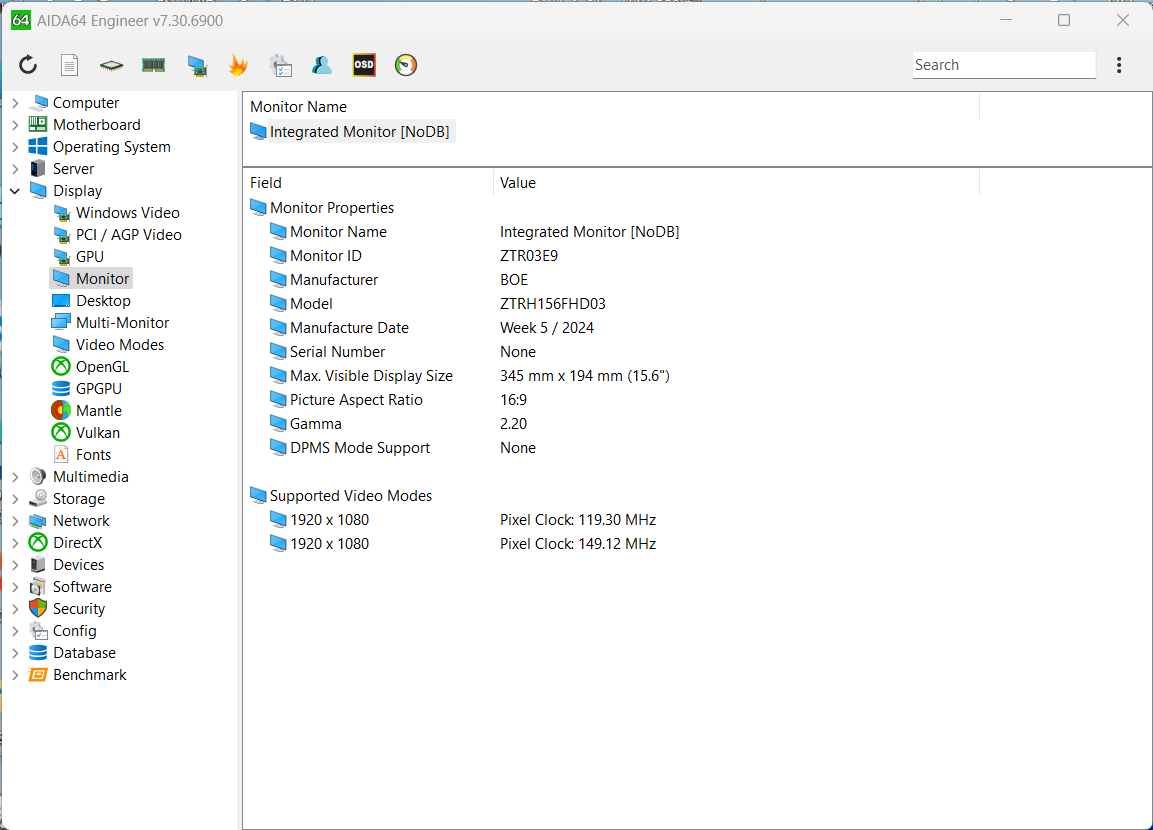Image resolution: width=1153 pixels, height=830 pixels.
Task: Collapse the Display tree node
Action: 15,191
